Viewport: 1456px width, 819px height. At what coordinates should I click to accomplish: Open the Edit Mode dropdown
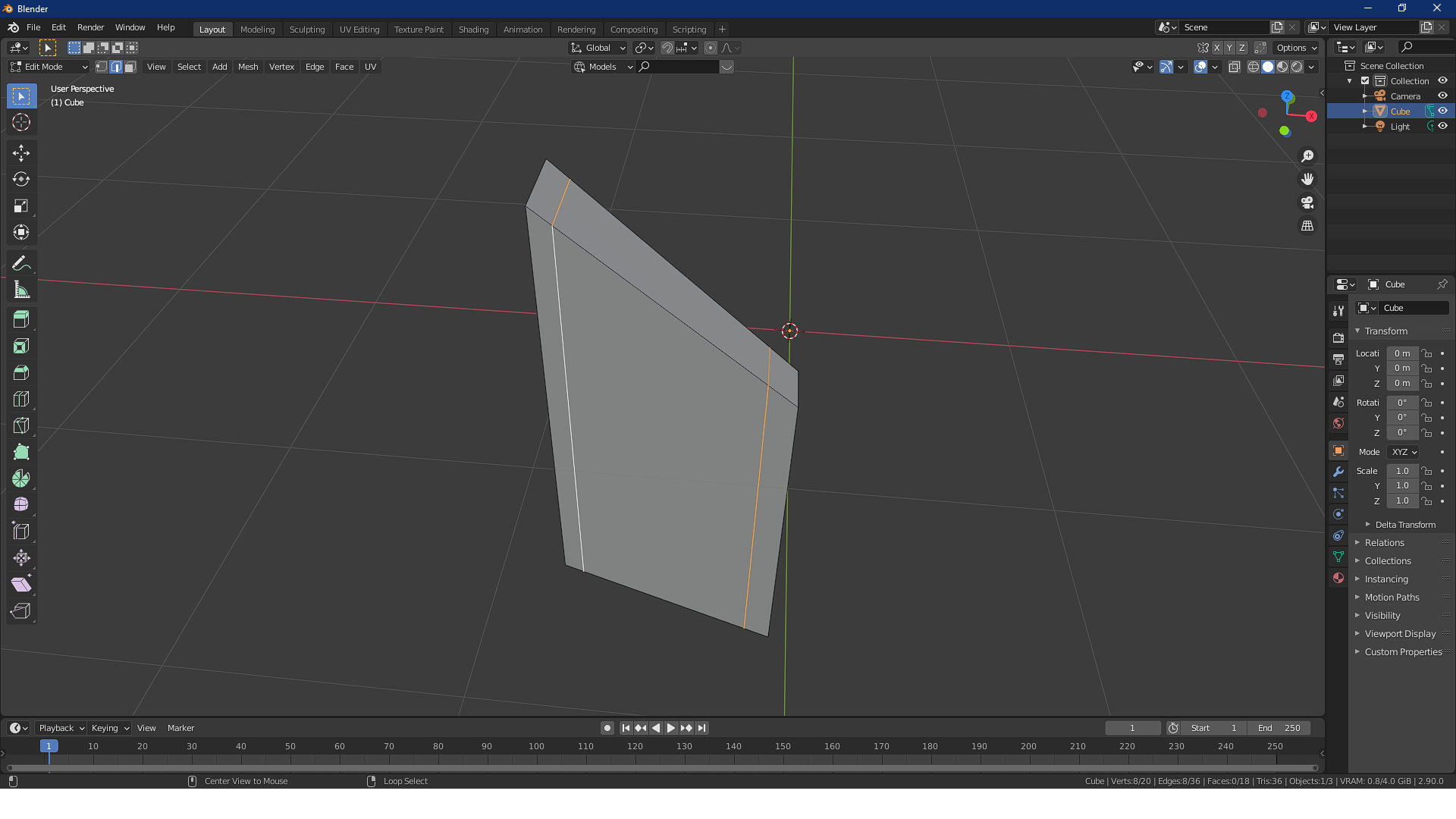pyautogui.click(x=49, y=67)
